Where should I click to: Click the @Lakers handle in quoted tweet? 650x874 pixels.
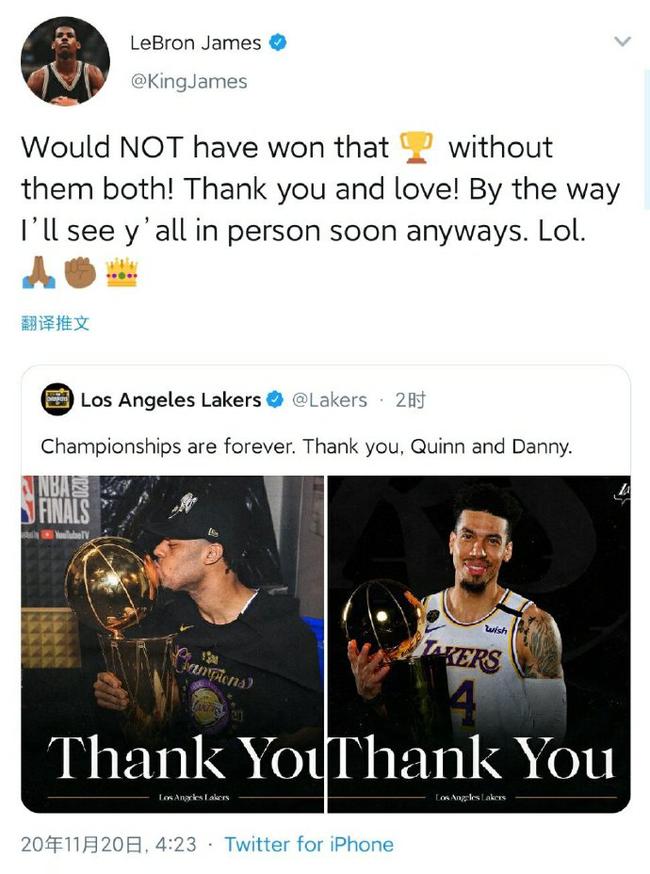click(329, 400)
